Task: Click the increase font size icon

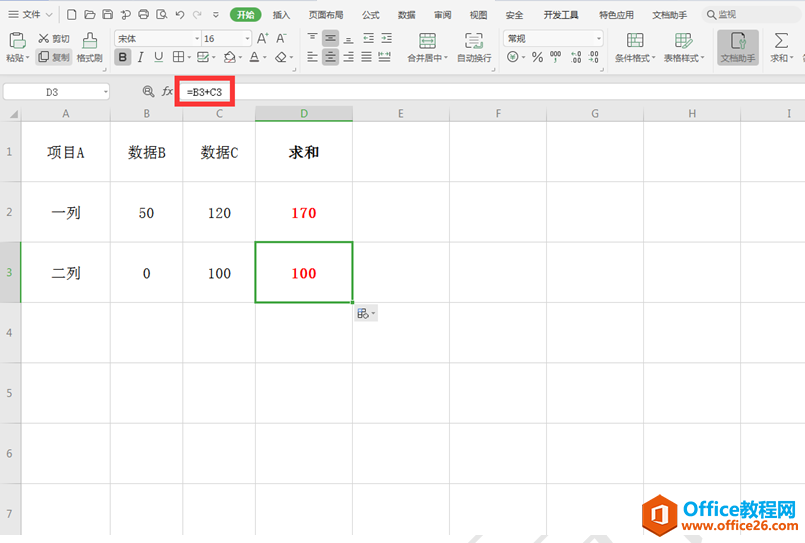Action: (263, 38)
